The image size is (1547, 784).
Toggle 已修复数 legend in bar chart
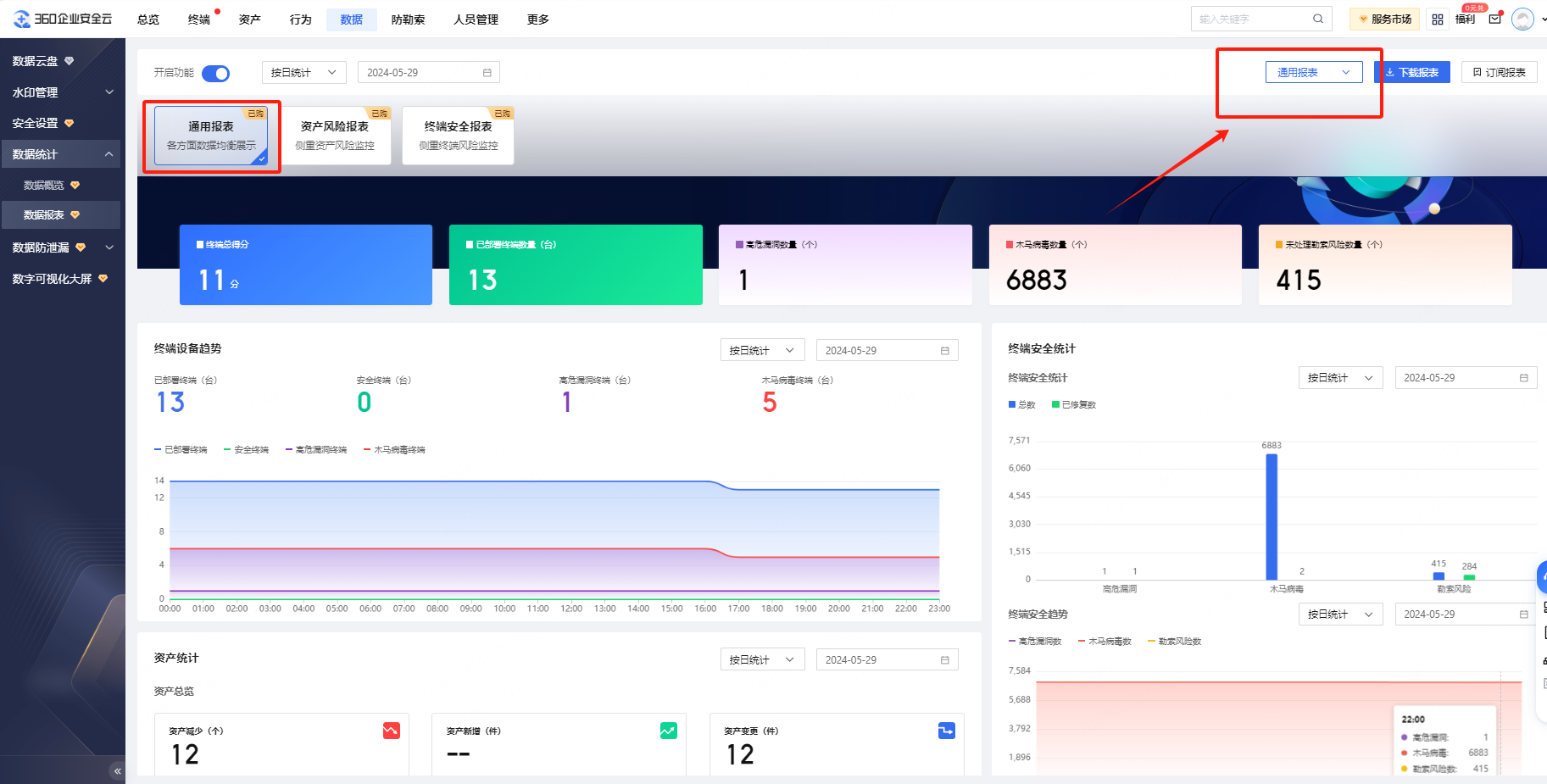1074,405
